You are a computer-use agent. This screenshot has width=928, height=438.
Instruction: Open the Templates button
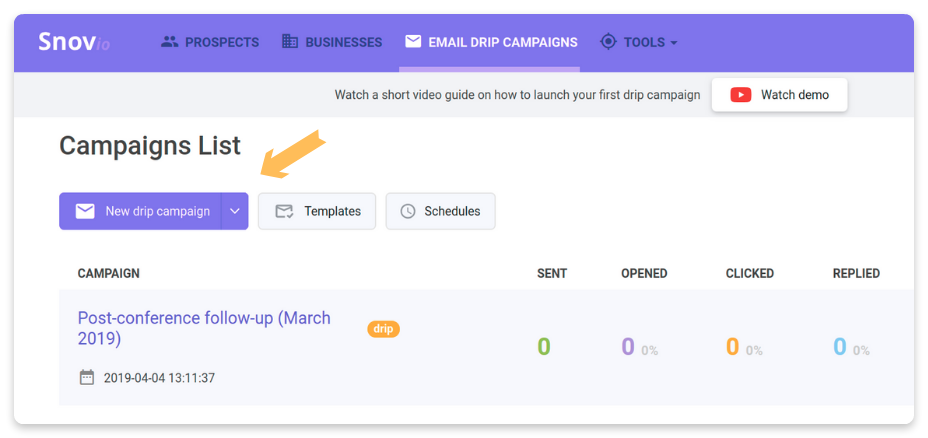click(x=317, y=211)
